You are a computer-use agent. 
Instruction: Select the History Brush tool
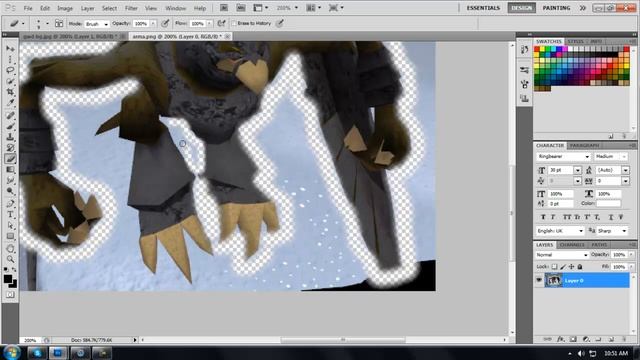[x=10, y=148]
